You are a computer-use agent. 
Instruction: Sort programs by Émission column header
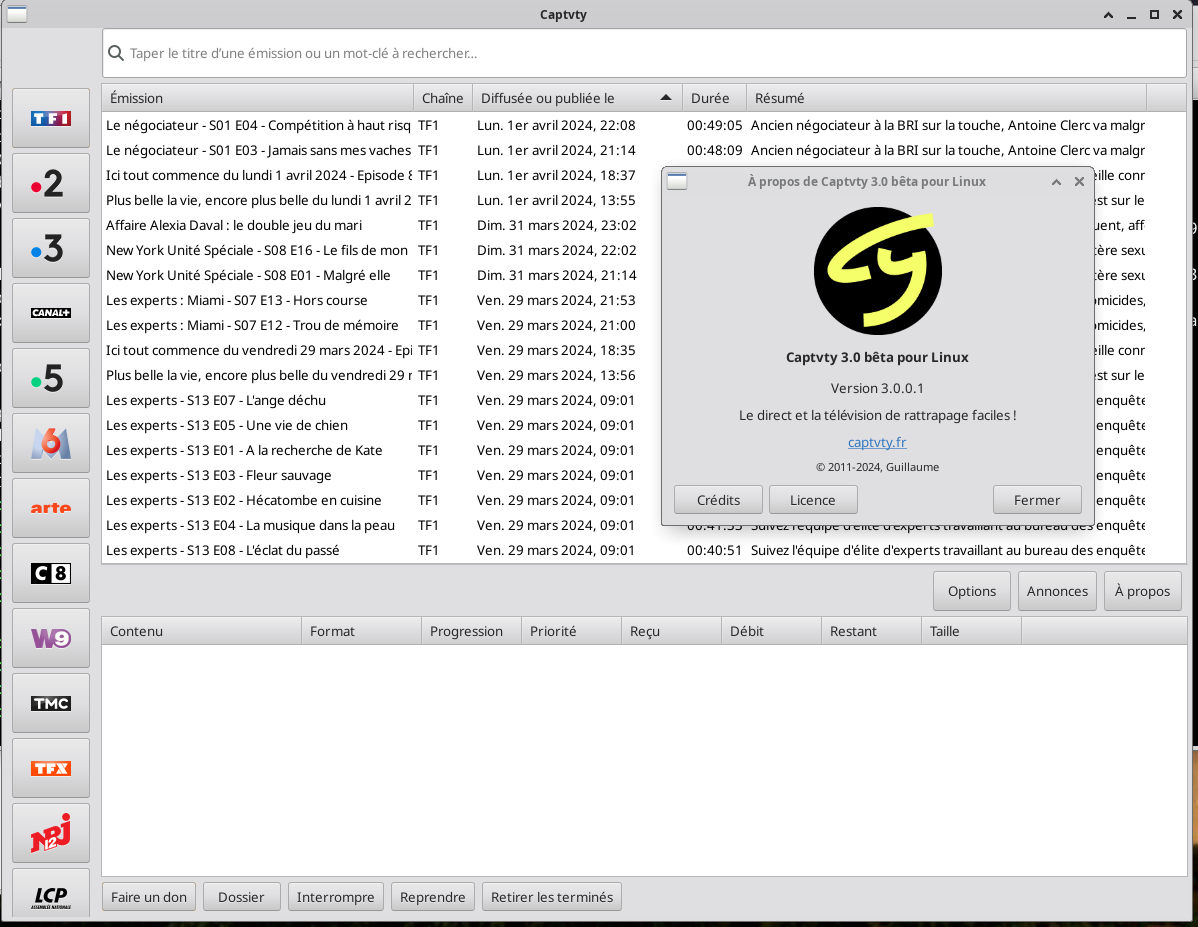257,98
